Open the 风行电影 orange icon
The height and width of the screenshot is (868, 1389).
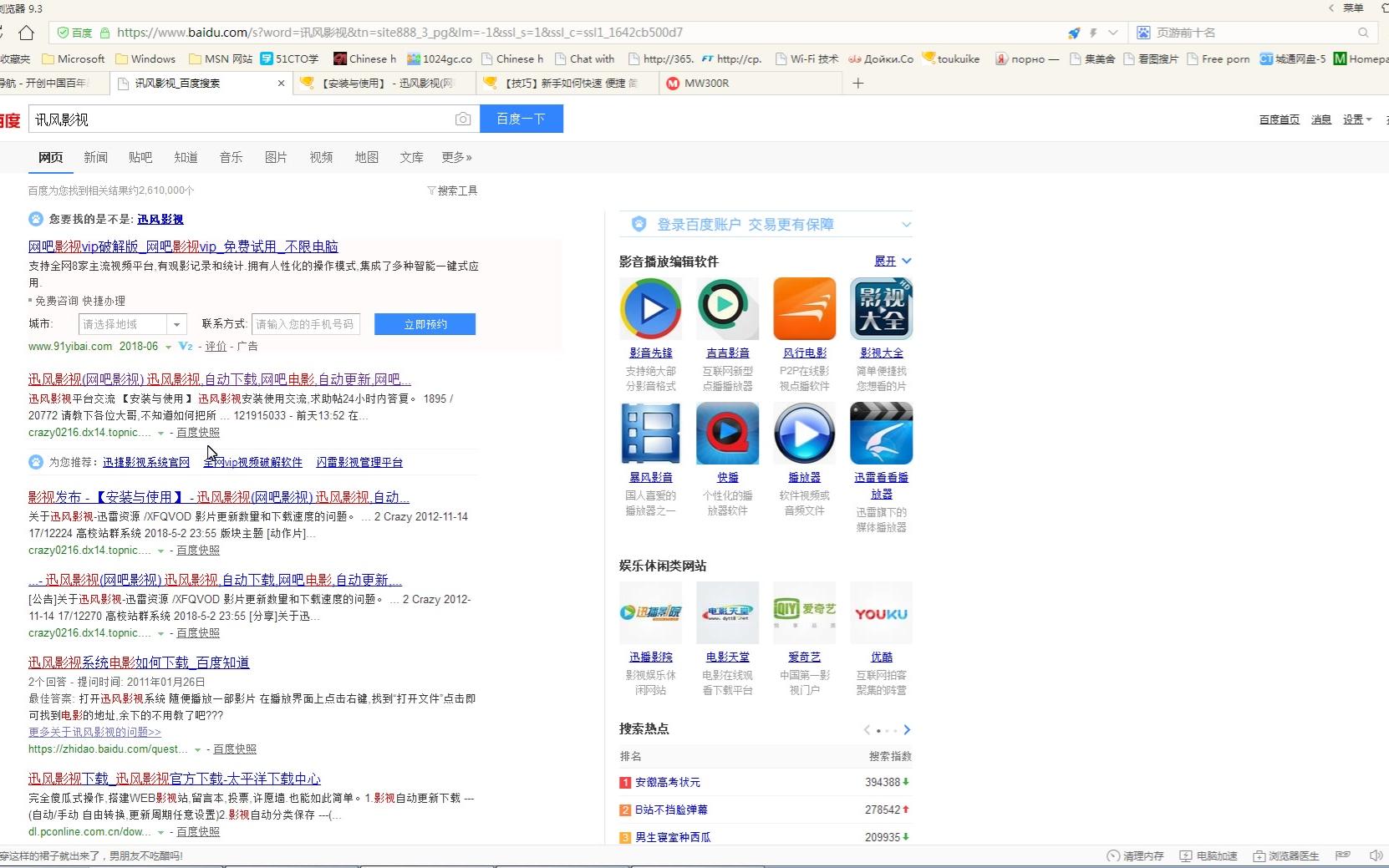(x=804, y=308)
